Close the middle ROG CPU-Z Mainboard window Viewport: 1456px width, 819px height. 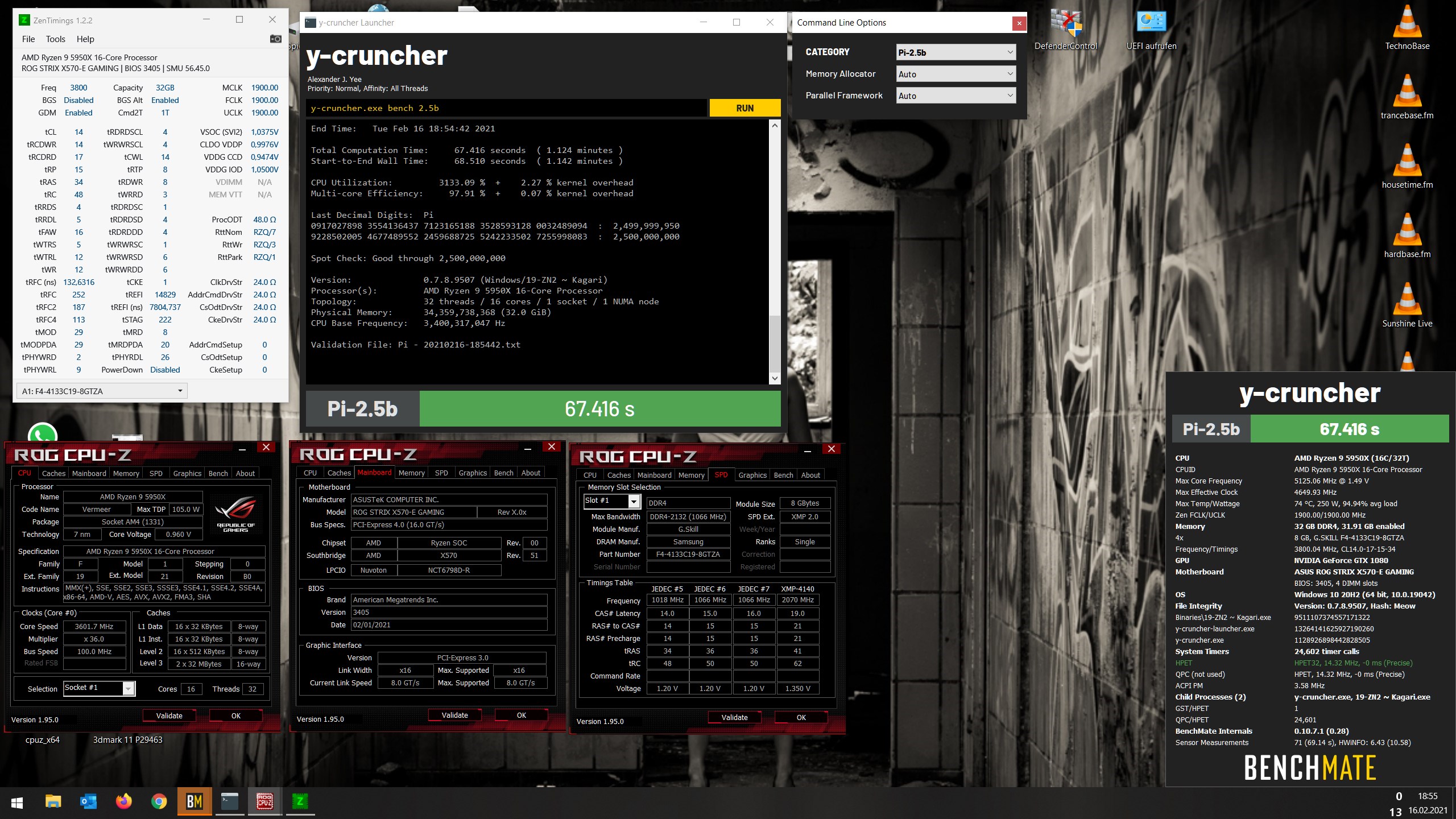coord(551,447)
